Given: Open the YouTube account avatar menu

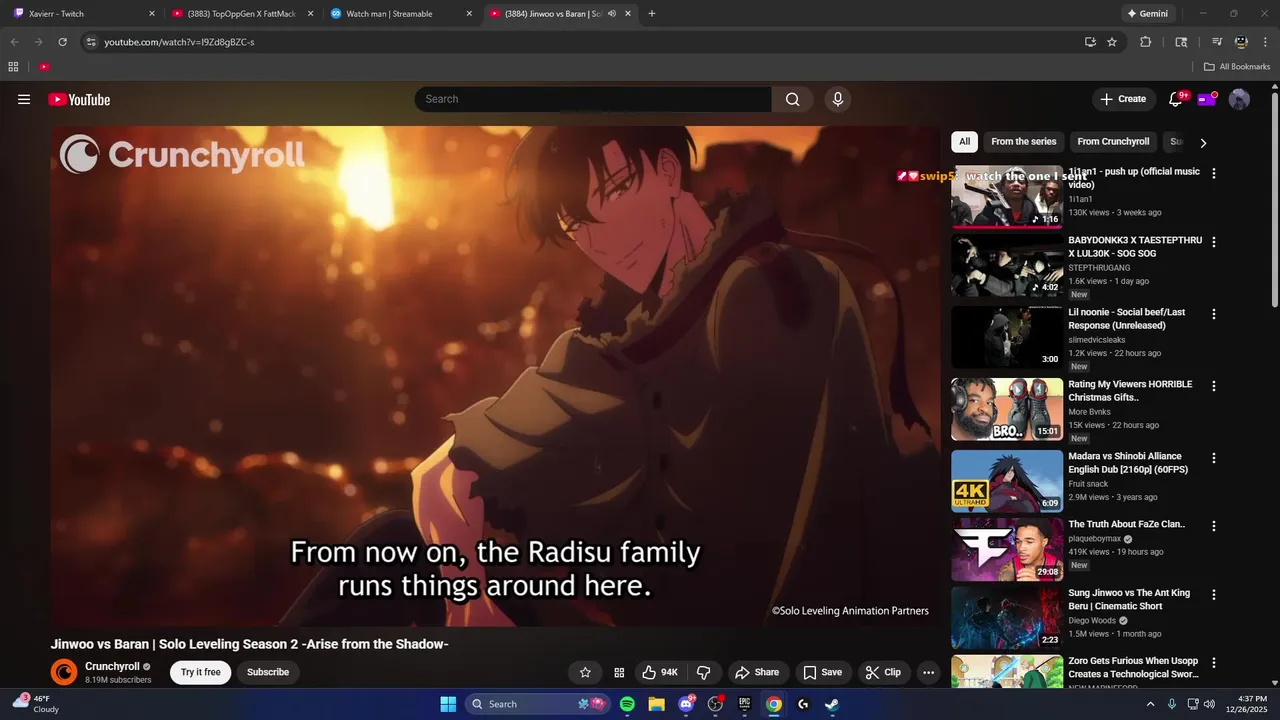Looking at the screenshot, I should tap(1239, 99).
